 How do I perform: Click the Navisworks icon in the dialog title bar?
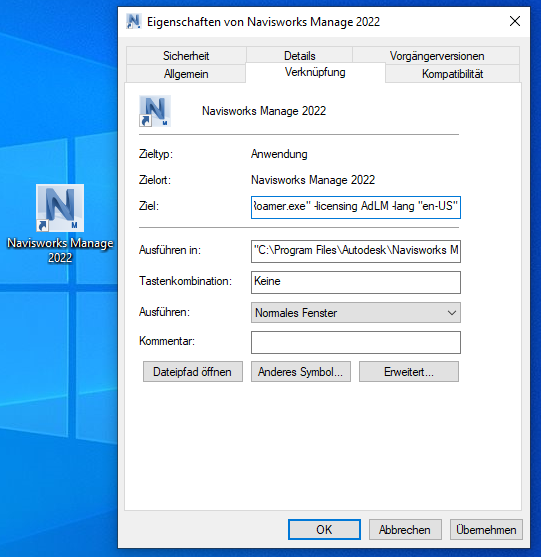pos(134,22)
